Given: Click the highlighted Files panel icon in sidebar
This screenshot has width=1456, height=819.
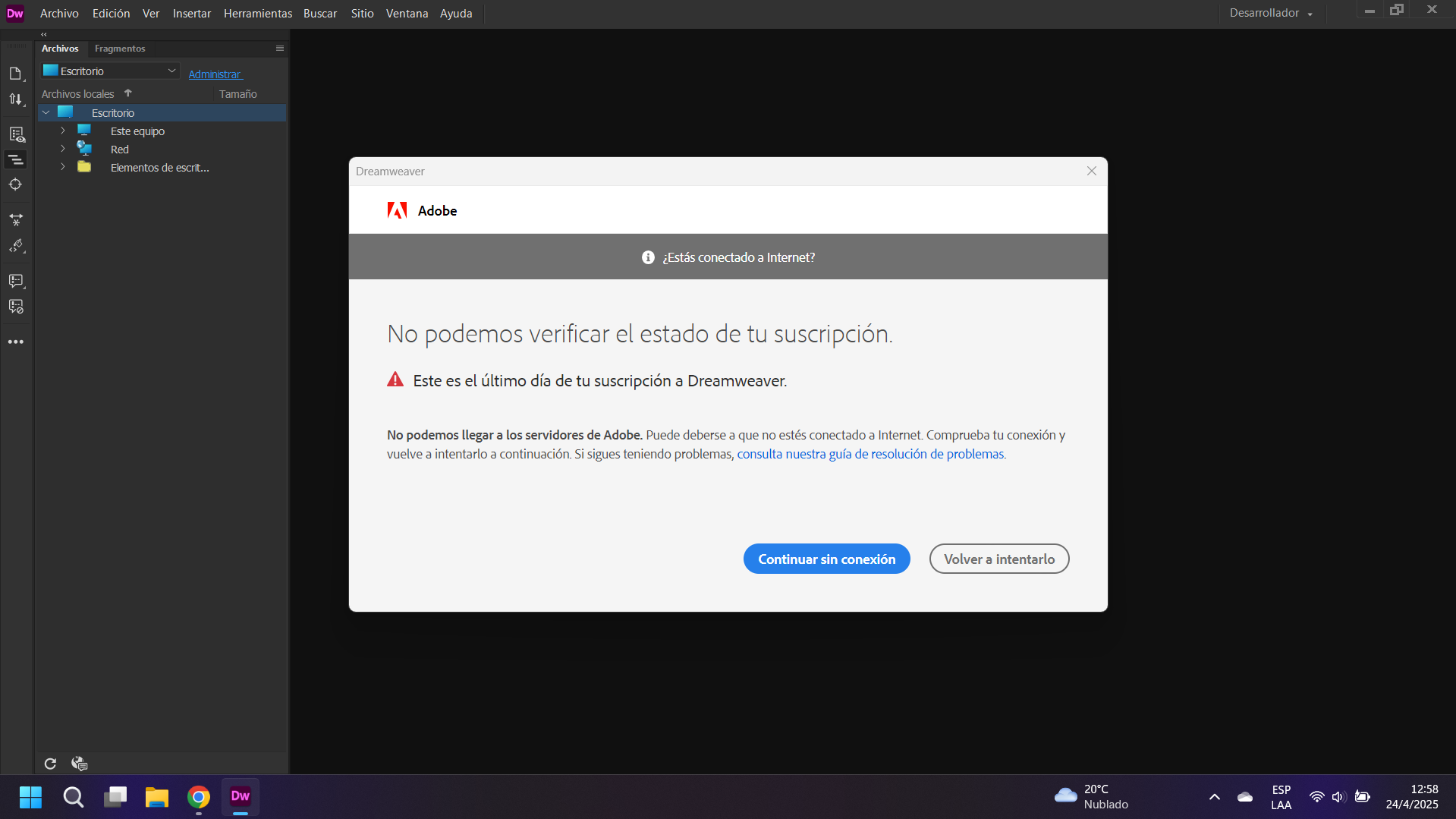Looking at the screenshot, I should point(16,159).
